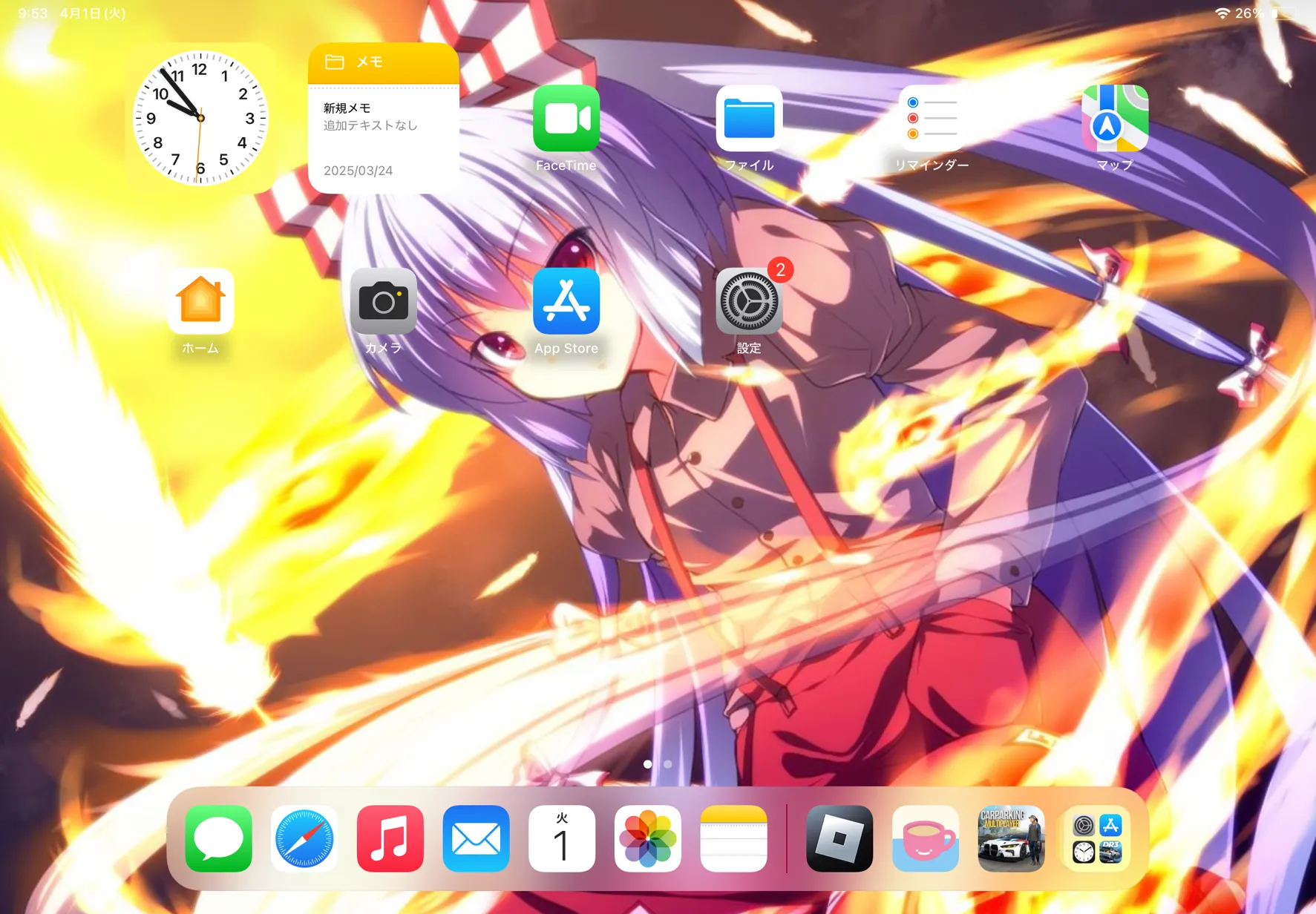
Task: Open Mail from the dock
Action: pos(476,838)
